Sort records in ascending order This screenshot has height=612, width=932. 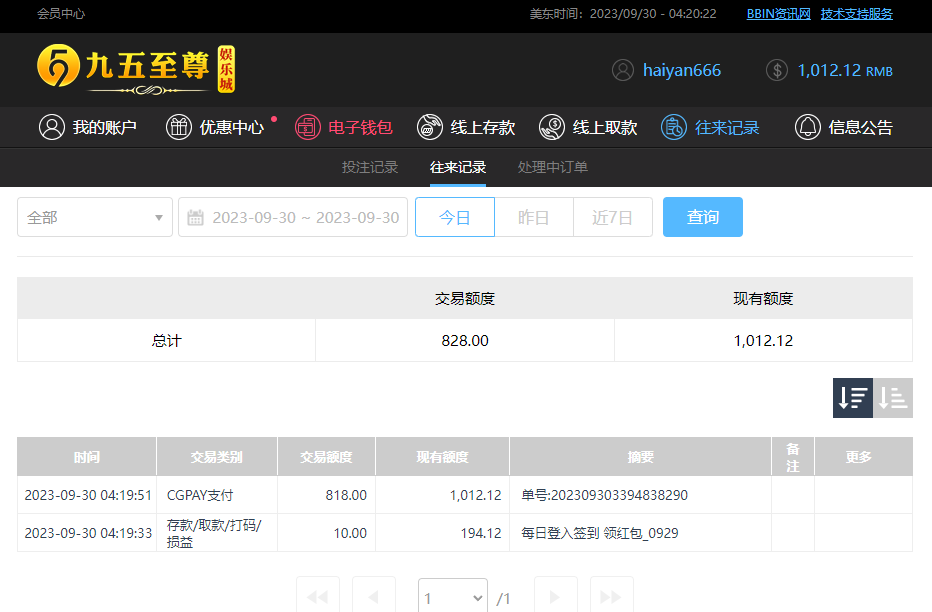click(893, 398)
